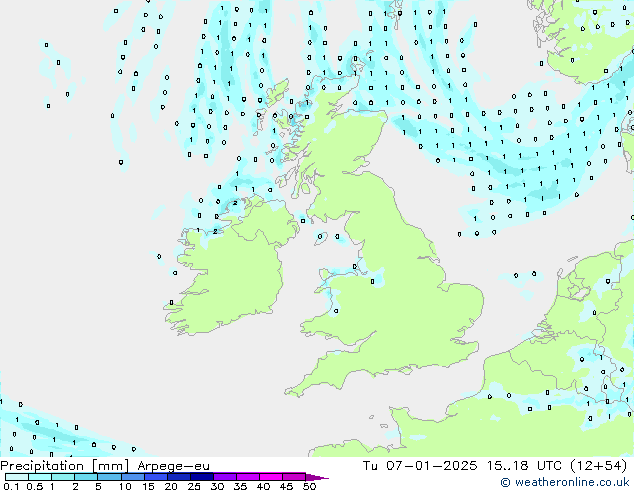Select the 10–15 mm legend color swatch
This screenshot has width=634, height=490.
click(x=133, y=477)
